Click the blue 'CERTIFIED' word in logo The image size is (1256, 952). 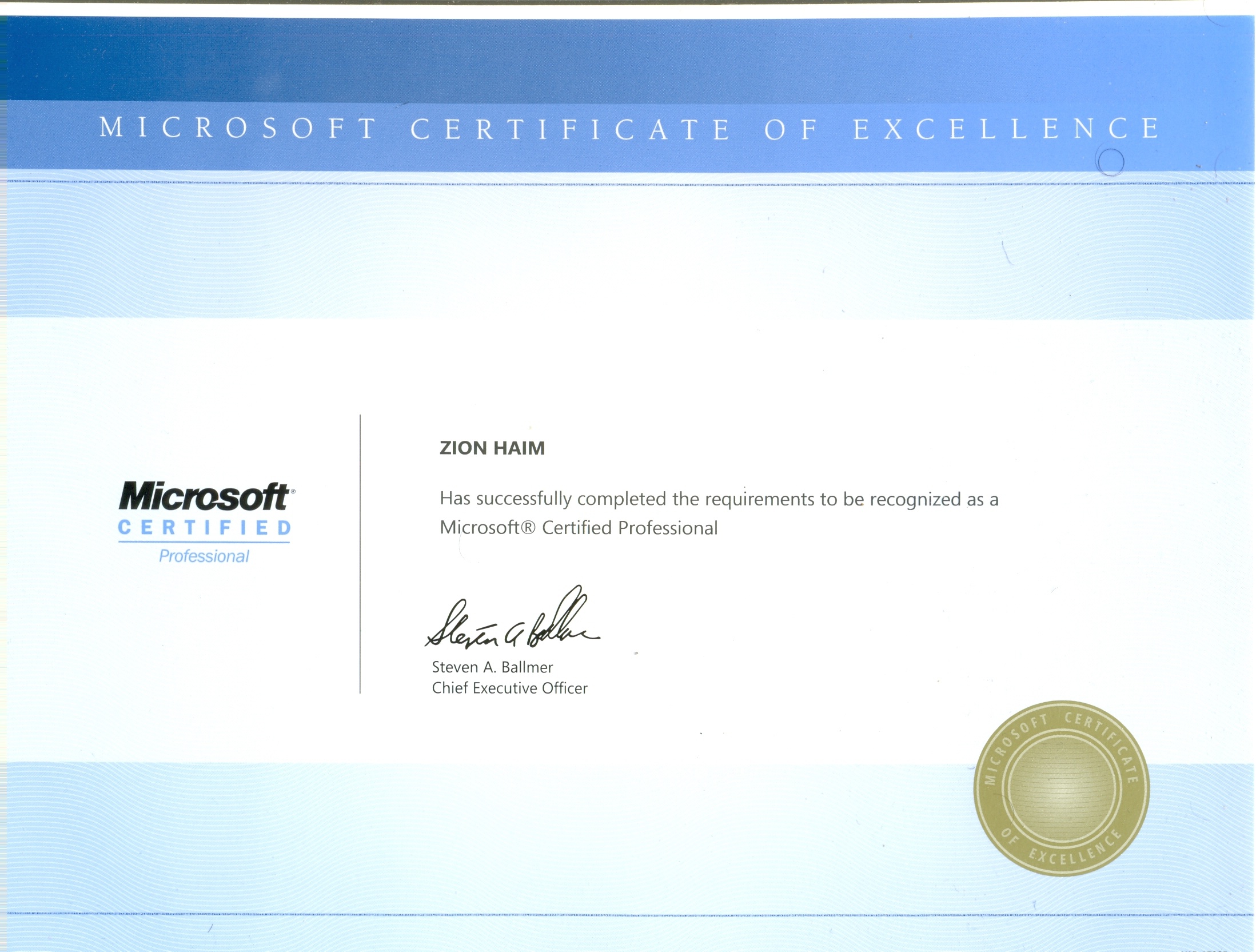click(x=205, y=528)
